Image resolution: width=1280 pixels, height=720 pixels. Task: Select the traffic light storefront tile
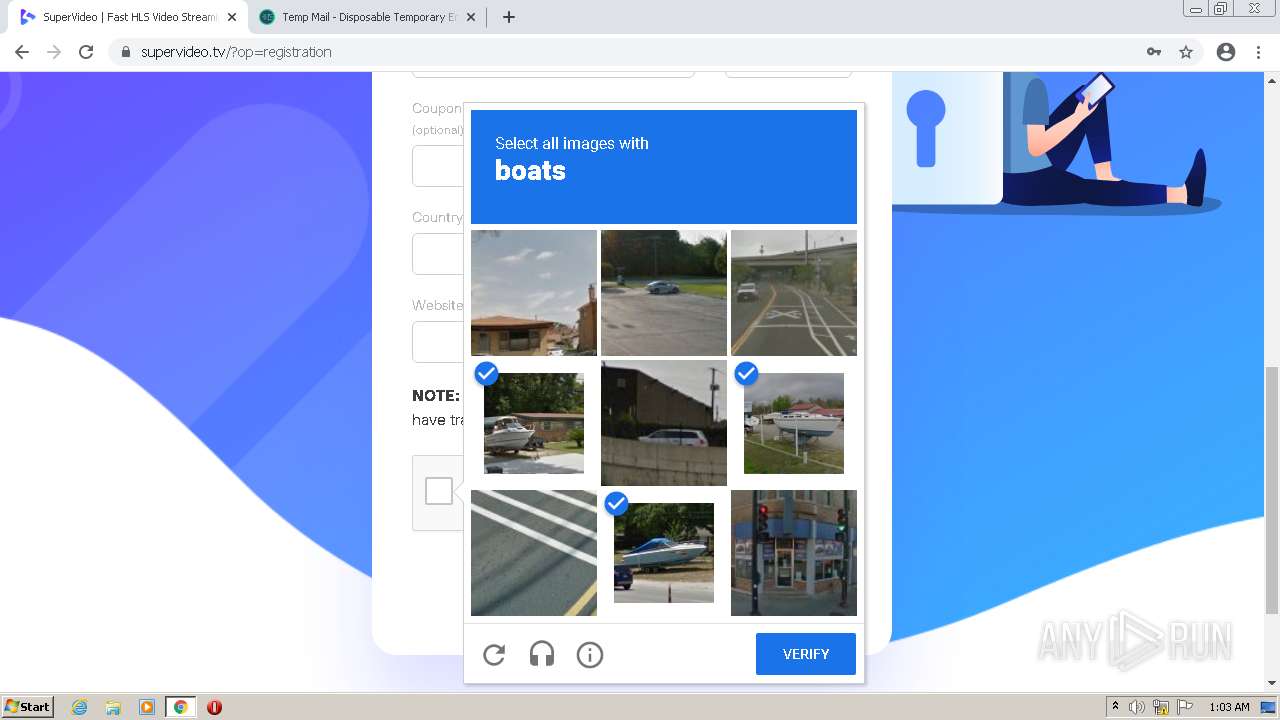click(794, 553)
